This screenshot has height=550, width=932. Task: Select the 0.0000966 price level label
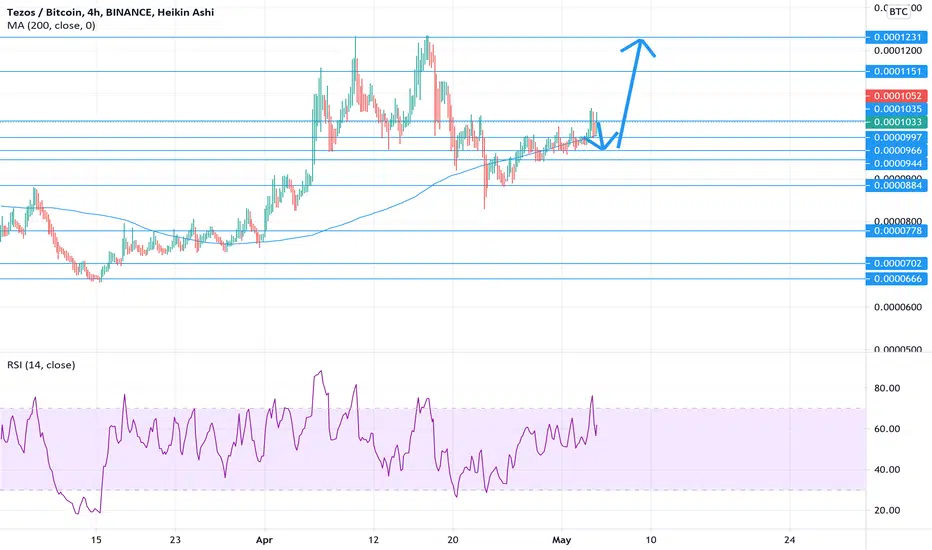click(x=896, y=150)
